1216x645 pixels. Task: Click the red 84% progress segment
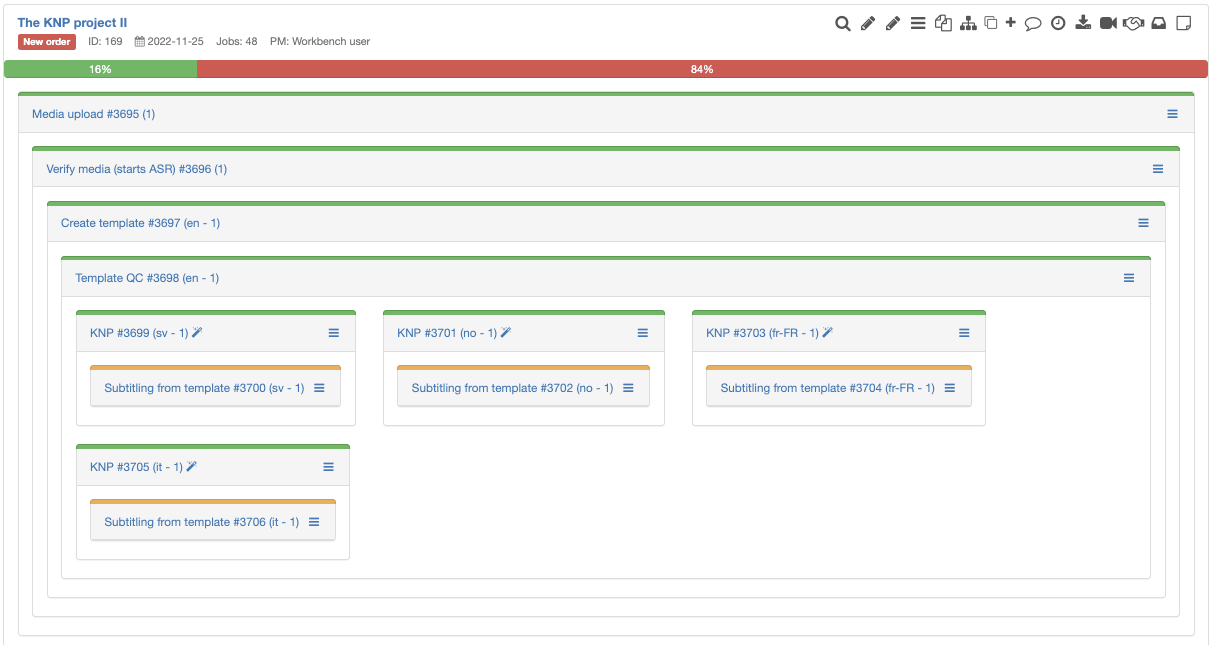702,69
